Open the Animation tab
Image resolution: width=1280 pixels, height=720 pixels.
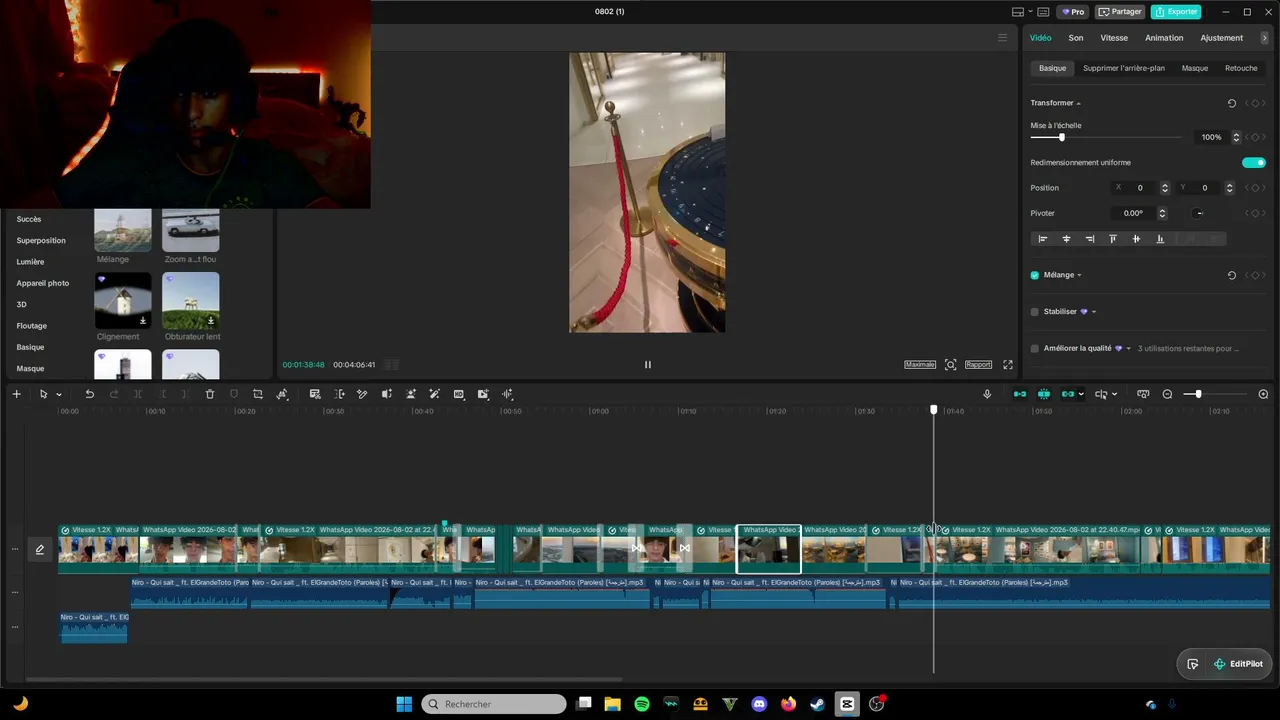click(1164, 38)
